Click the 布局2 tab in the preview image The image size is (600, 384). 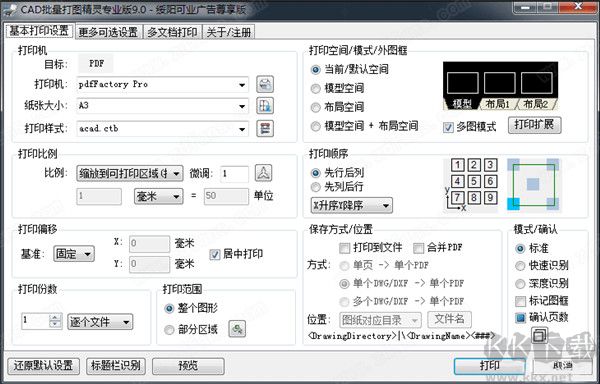(536, 104)
